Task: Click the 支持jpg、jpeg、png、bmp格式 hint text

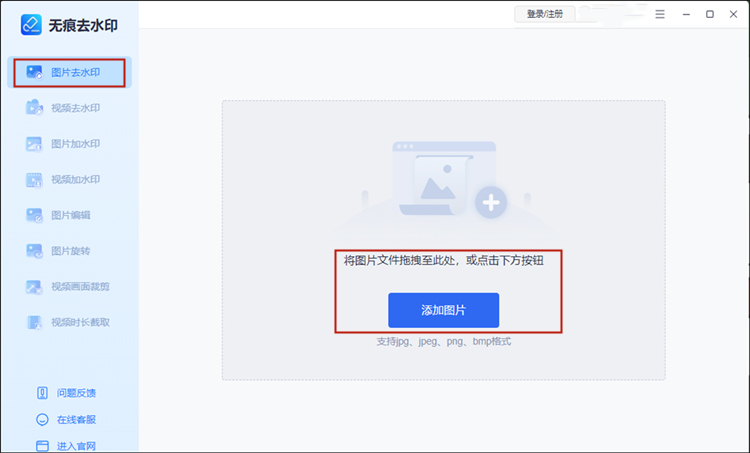Action: (x=443, y=342)
